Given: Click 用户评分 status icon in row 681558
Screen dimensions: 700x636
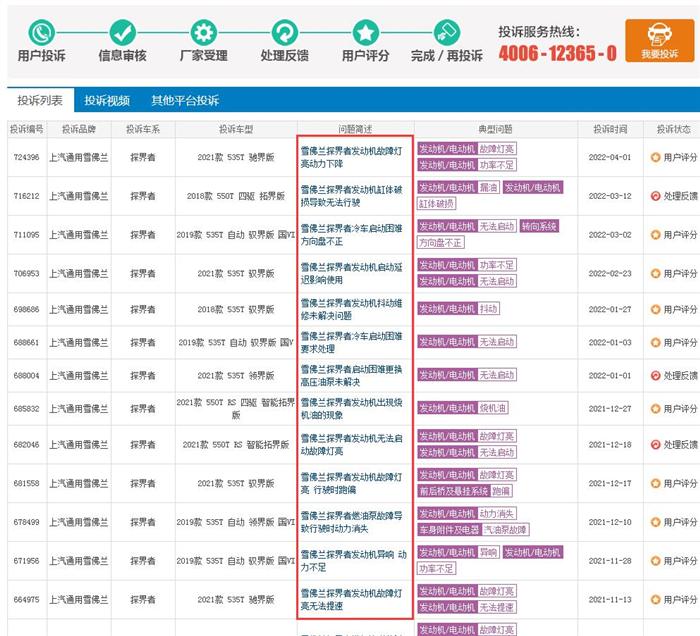Looking at the screenshot, I should coord(655,483).
